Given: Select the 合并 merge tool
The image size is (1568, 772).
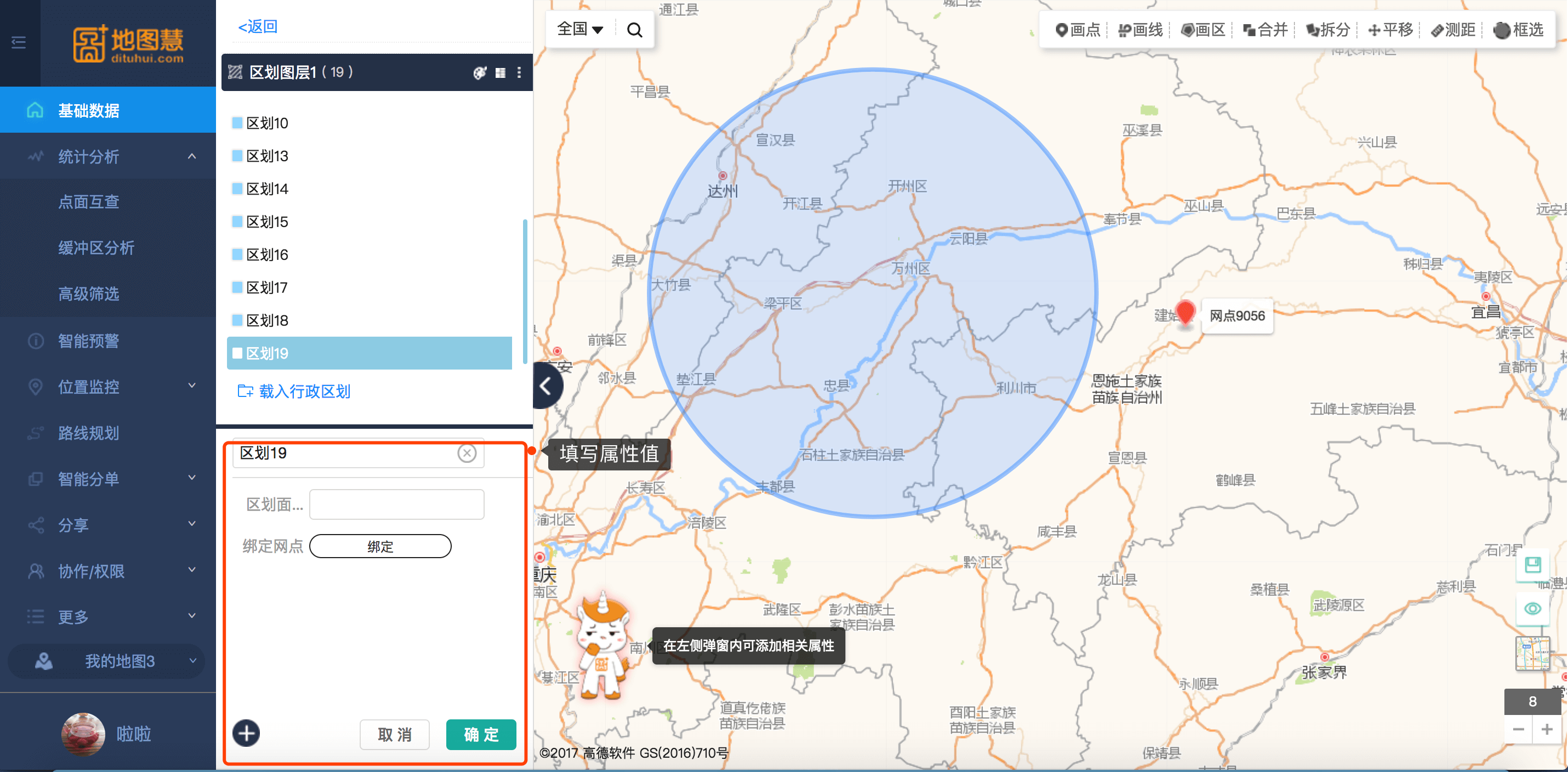Looking at the screenshot, I should (x=1265, y=29).
